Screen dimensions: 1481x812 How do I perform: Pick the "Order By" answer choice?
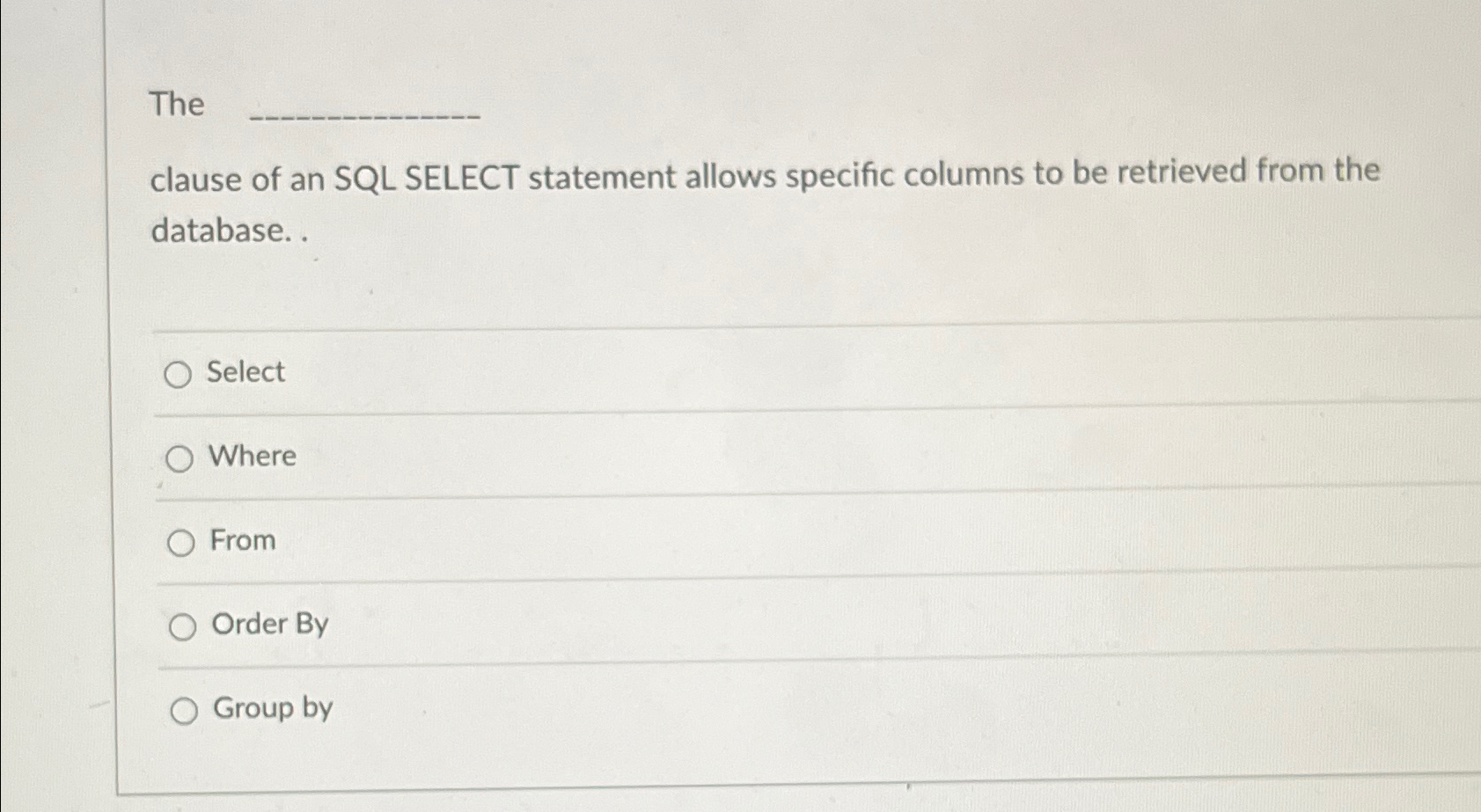[x=183, y=626]
